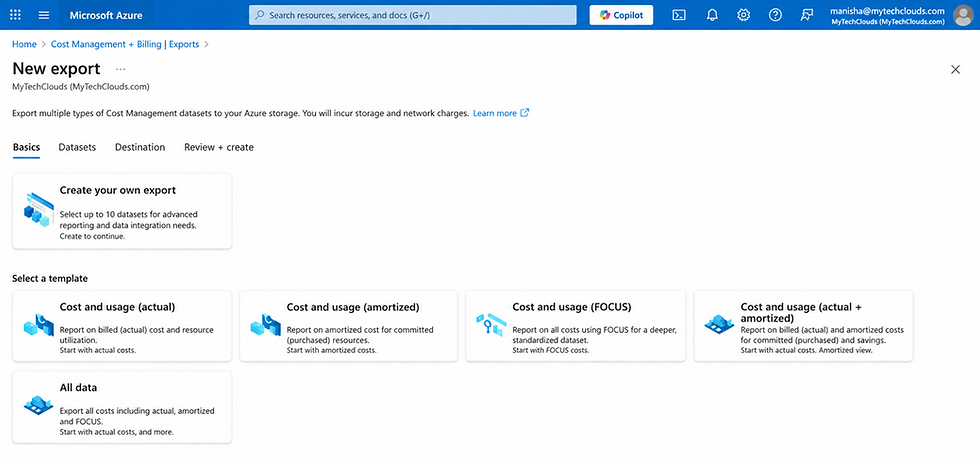The image size is (980, 462).
Task: Pick the Cost and usage (actual + amortized) template
Action: pos(803,326)
